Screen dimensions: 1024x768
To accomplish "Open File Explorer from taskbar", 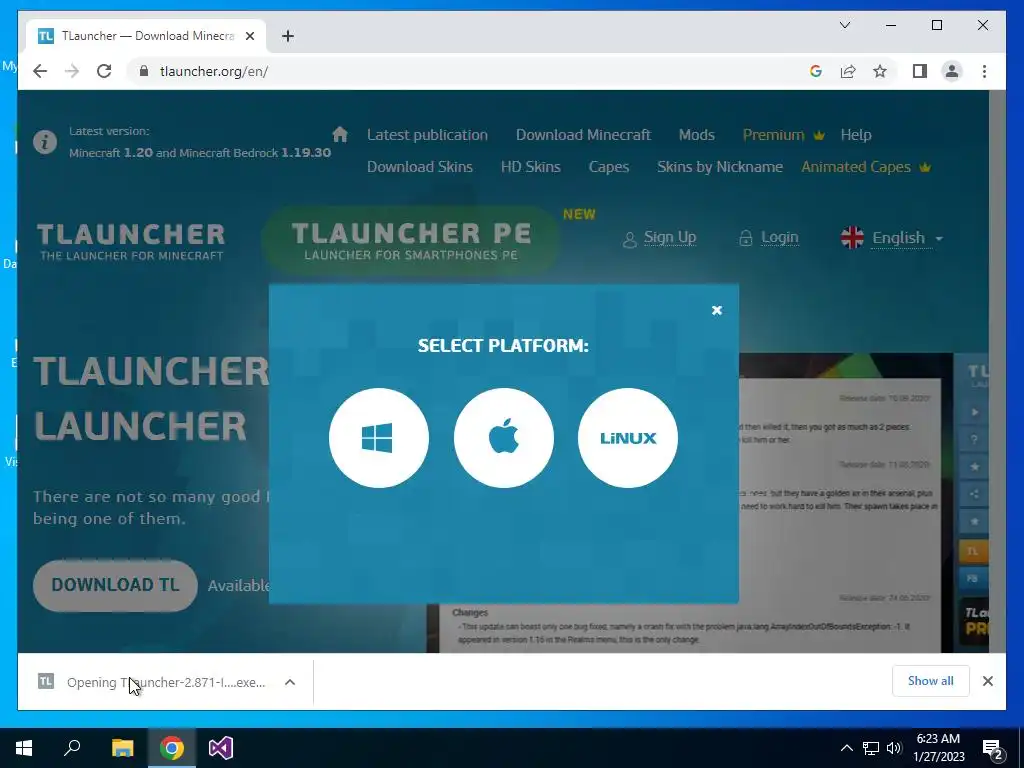I will [x=122, y=748].
